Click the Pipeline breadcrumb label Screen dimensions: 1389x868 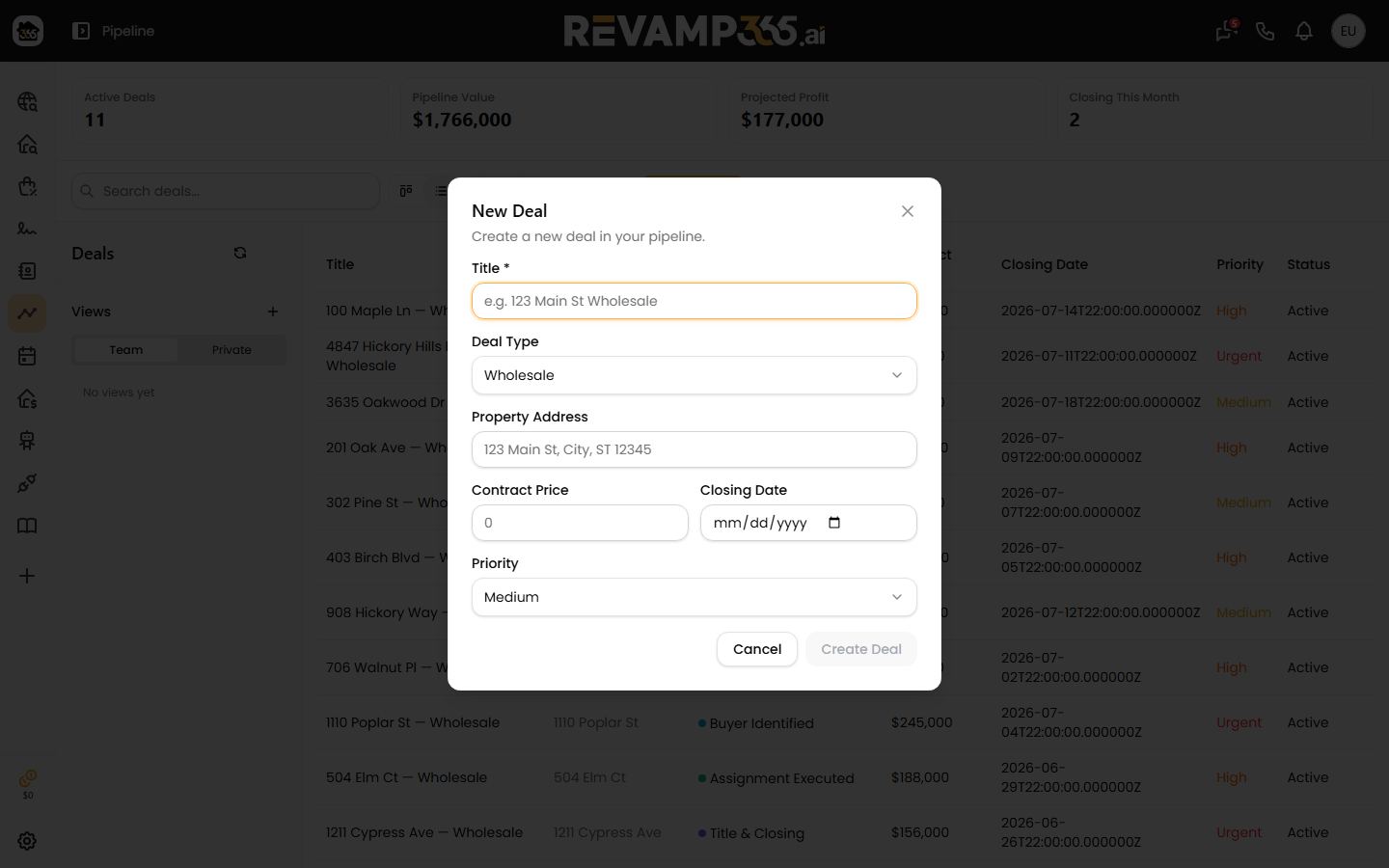(x=128, y=31)
